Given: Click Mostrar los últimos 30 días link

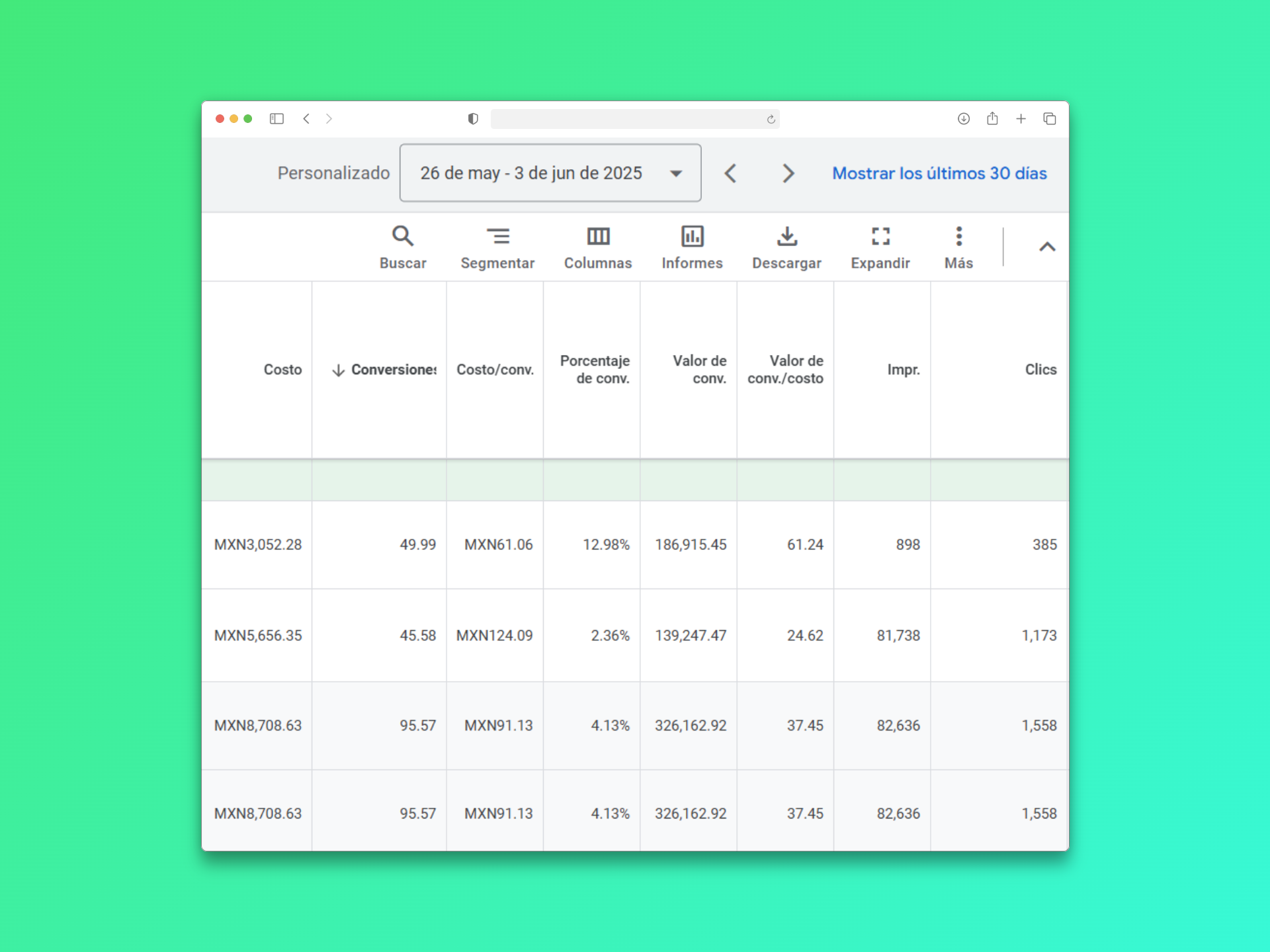Looking at the screenshot, I should pyautogui.click(x=939, y=173).
